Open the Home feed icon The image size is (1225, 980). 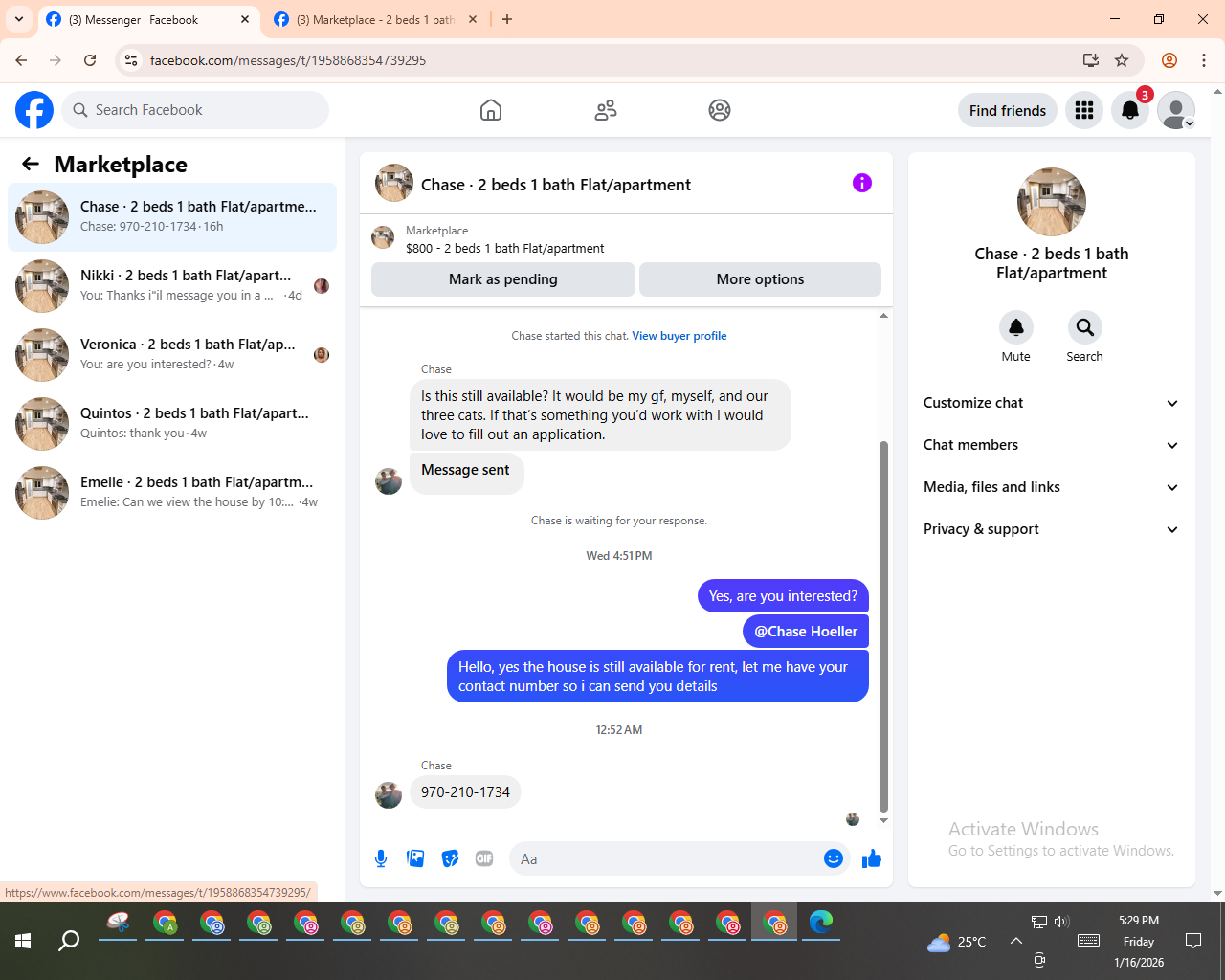(x=491, y=110)
